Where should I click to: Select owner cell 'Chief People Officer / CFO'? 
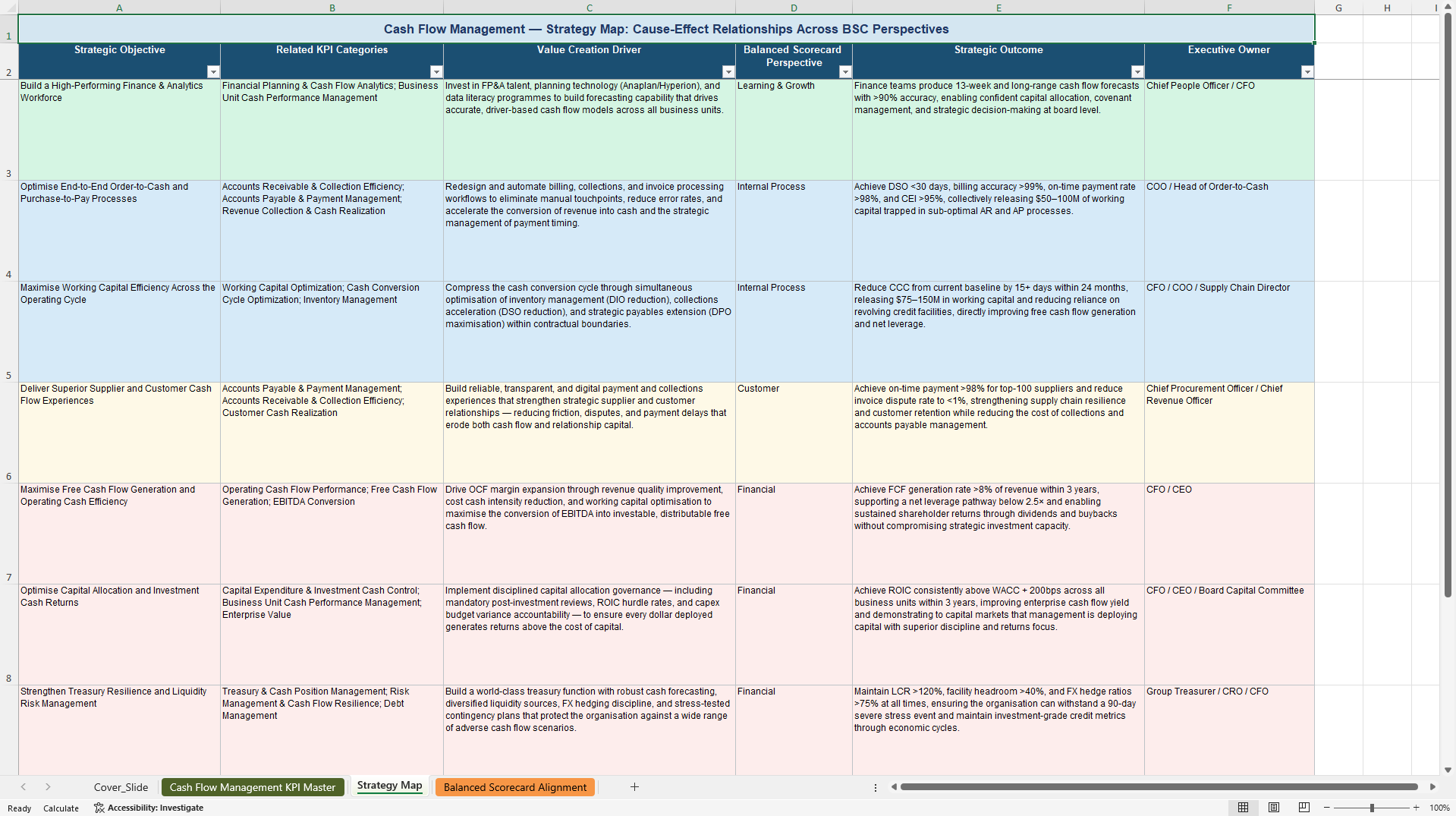1229,130
